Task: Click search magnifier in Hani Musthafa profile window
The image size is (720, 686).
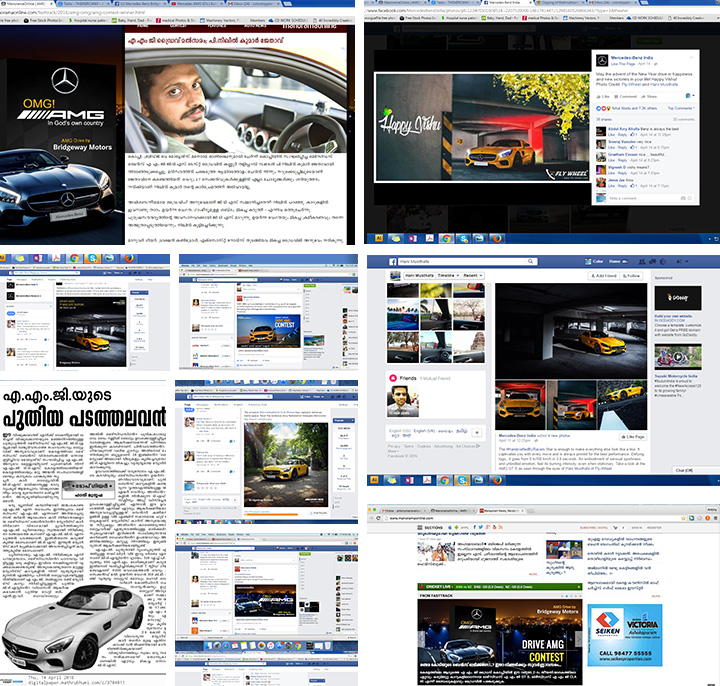Action: [x=530, y=261]
